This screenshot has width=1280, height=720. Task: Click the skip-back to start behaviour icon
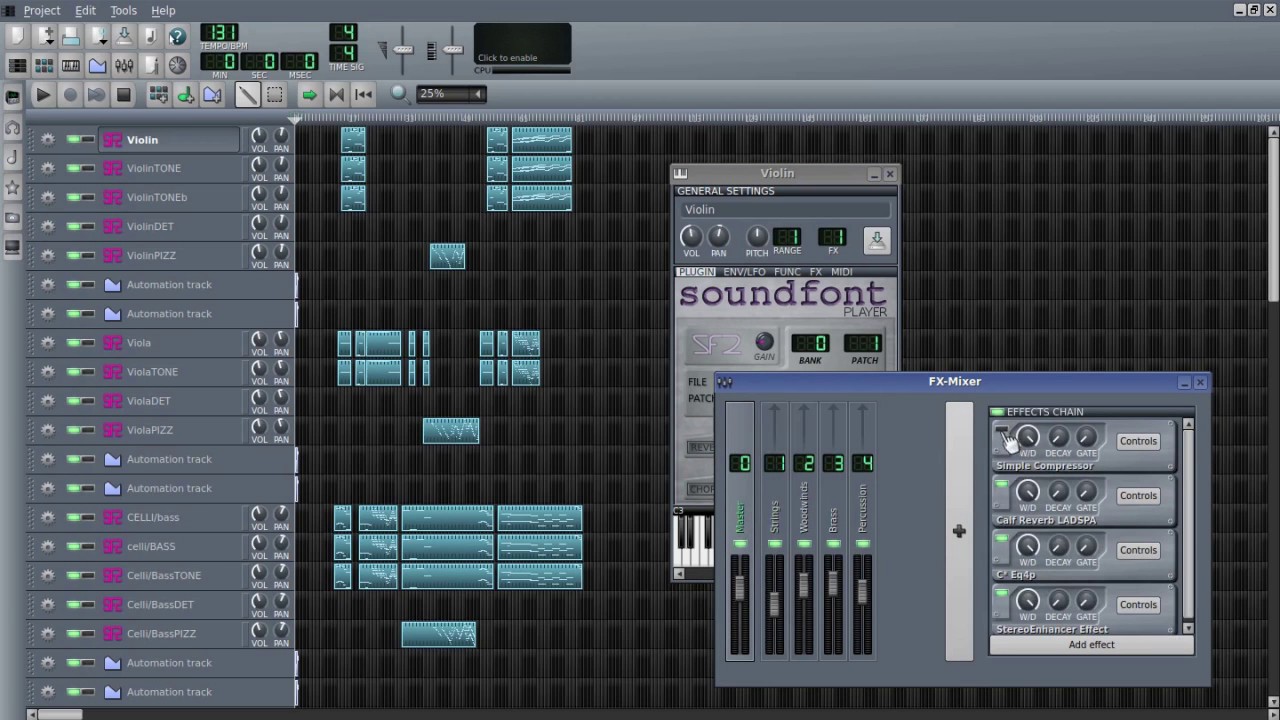363,95
